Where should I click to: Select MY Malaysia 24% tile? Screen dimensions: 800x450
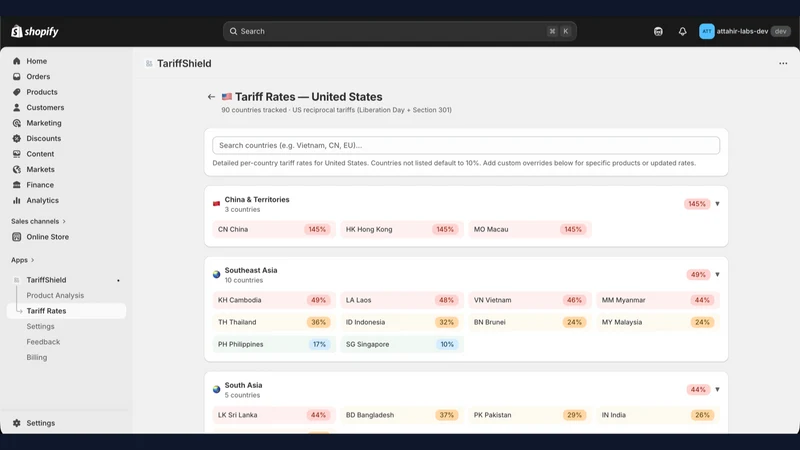click(x=658, y=322)
